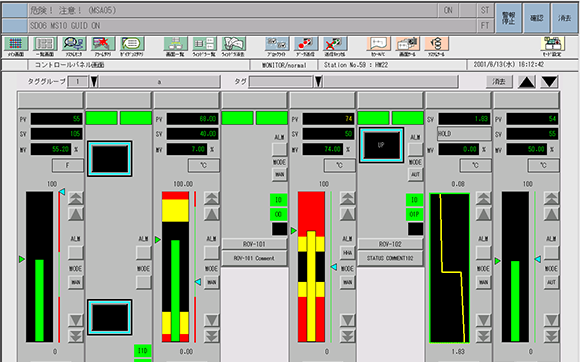Click the cyan setpoint marker on first faceplate
The height and width of the screenshot is (362, 580).
pyautogui.click(x=62, y=192)
